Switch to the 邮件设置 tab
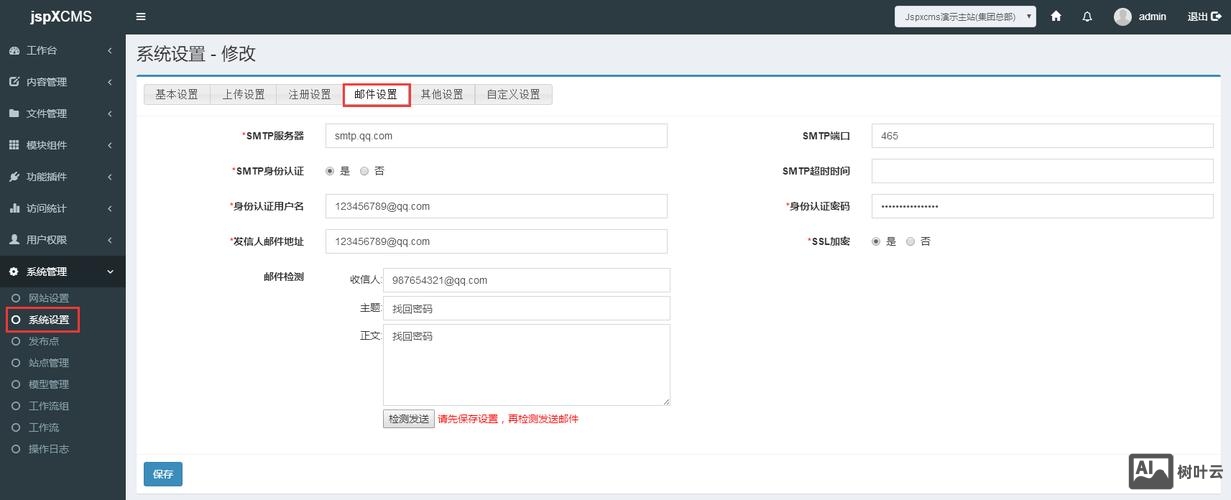 point(376,94)
